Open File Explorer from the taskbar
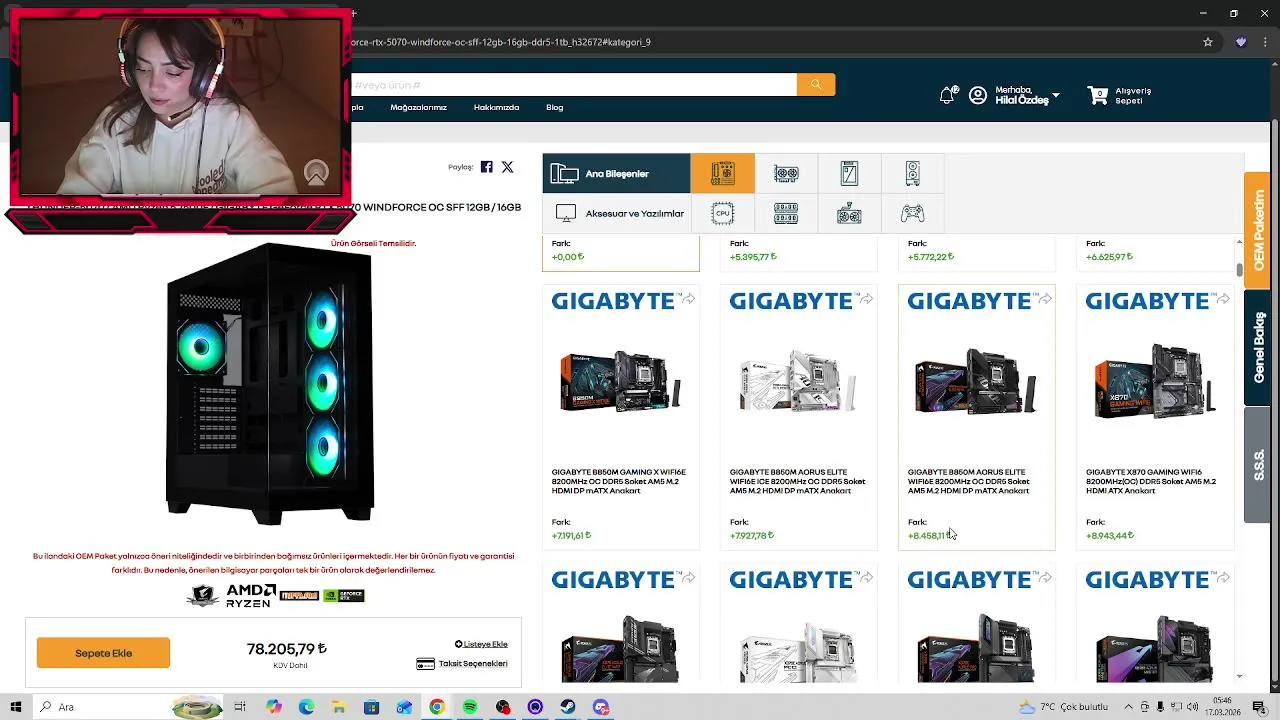Screen dimensions: 1280x720 pos(339,707)
